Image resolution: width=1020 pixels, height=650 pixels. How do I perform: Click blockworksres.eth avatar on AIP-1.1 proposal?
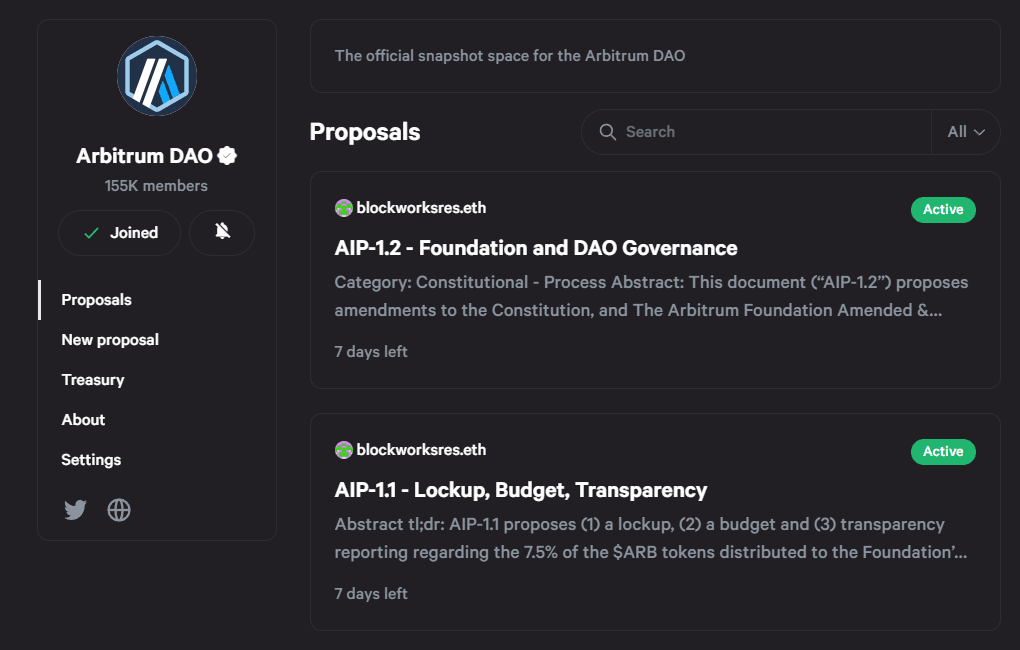pyautogui.click(x=343, y=450)
